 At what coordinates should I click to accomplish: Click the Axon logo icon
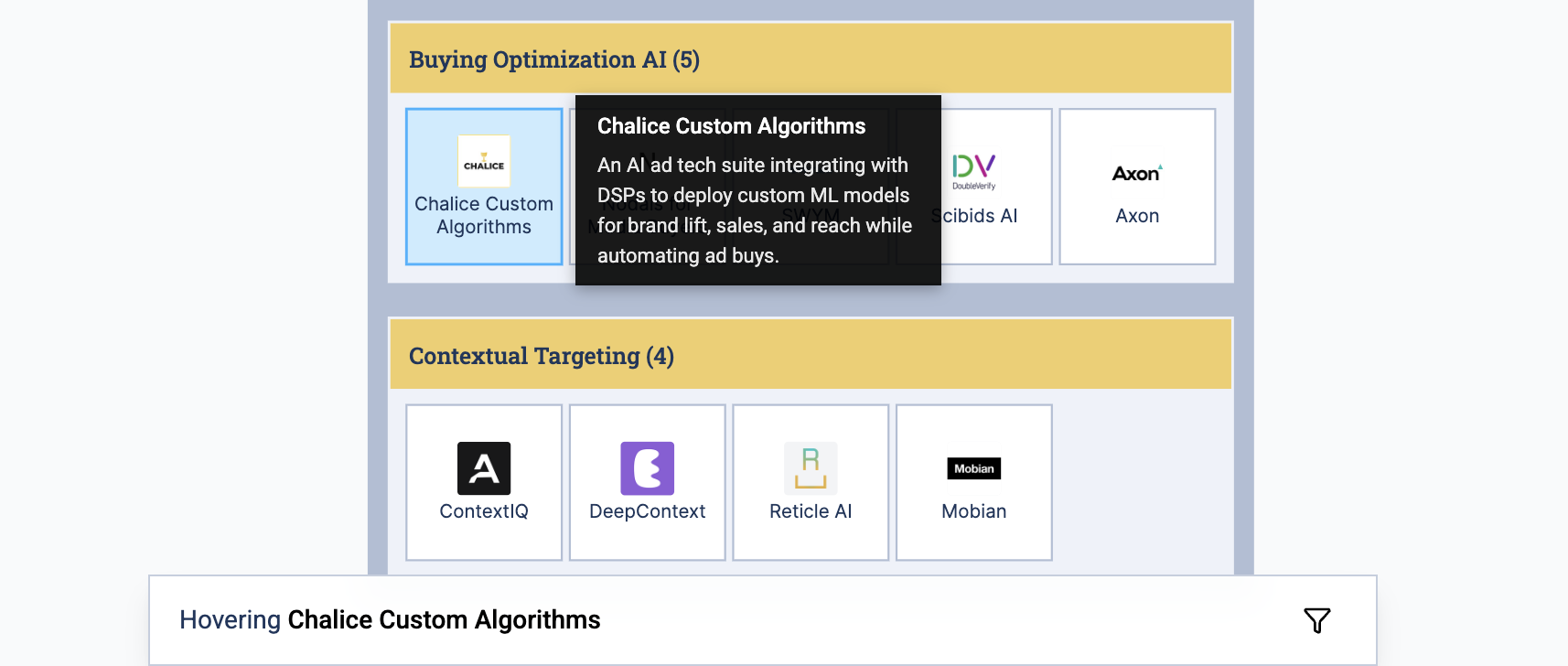pyautogui.click(x=1137, y=173)
